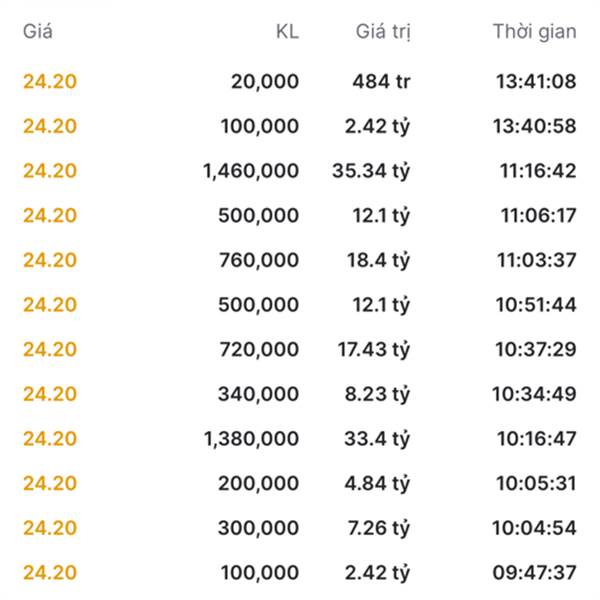Select the 300,000 volume row
Screen dimensions: 600x600
300,528
